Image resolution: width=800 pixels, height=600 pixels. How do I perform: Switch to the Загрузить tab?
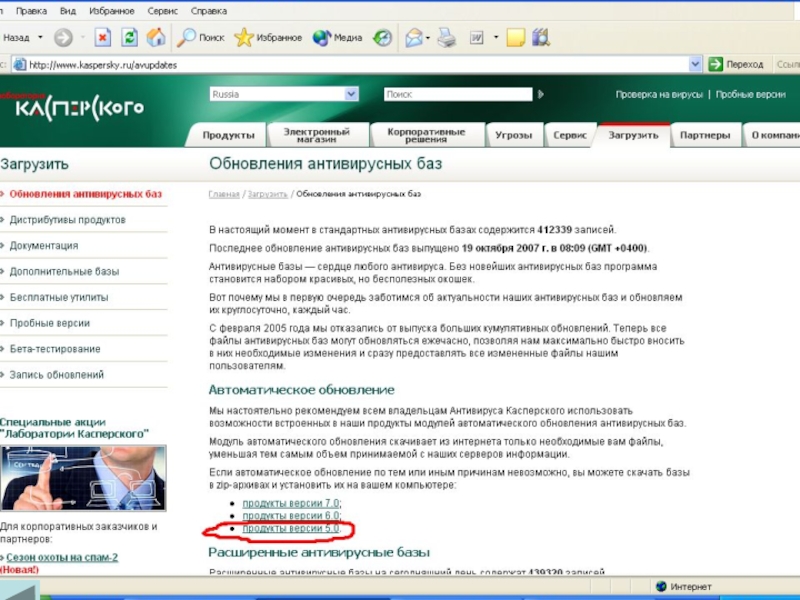(x=633, y=135)
